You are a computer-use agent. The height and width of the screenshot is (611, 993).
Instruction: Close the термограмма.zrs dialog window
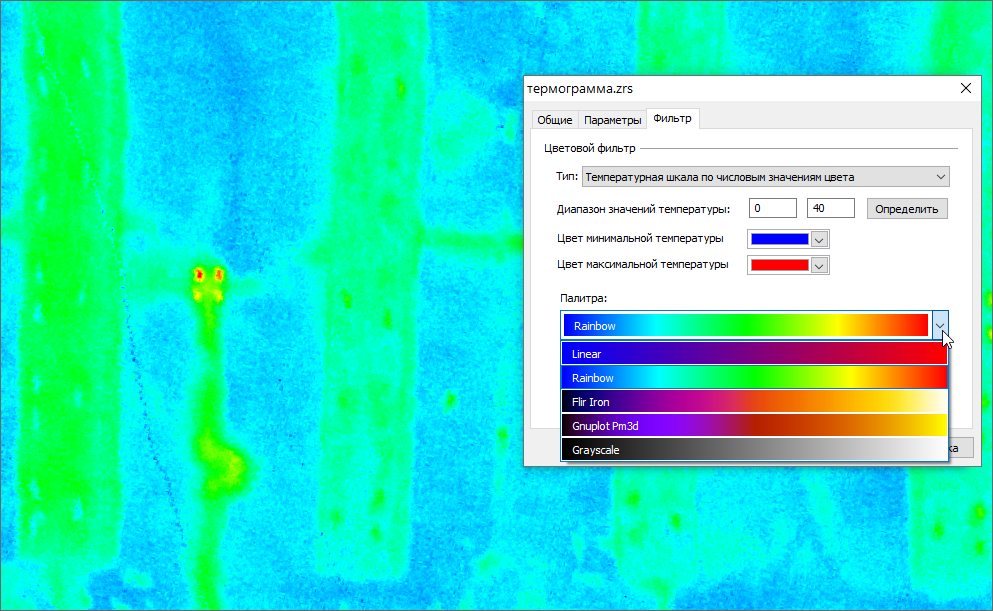tap(965, 88)
